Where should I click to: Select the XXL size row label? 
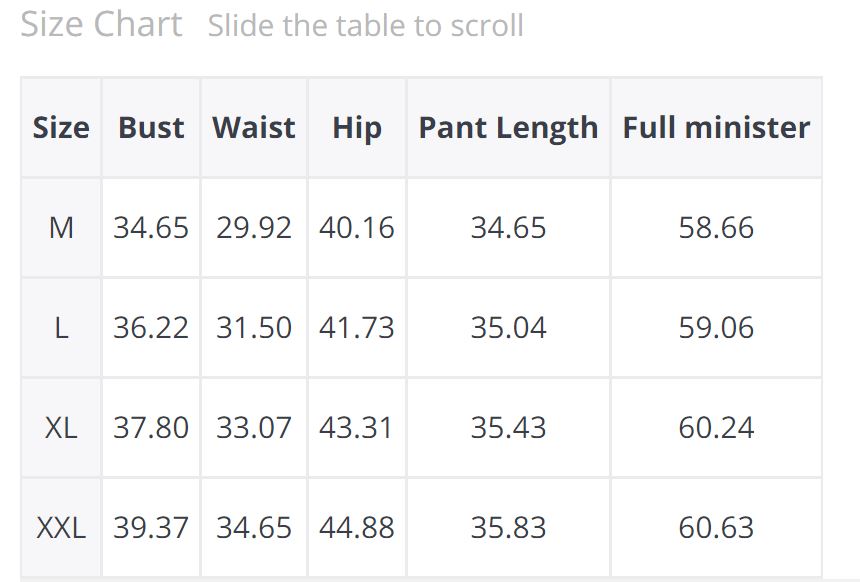(61, 528)
